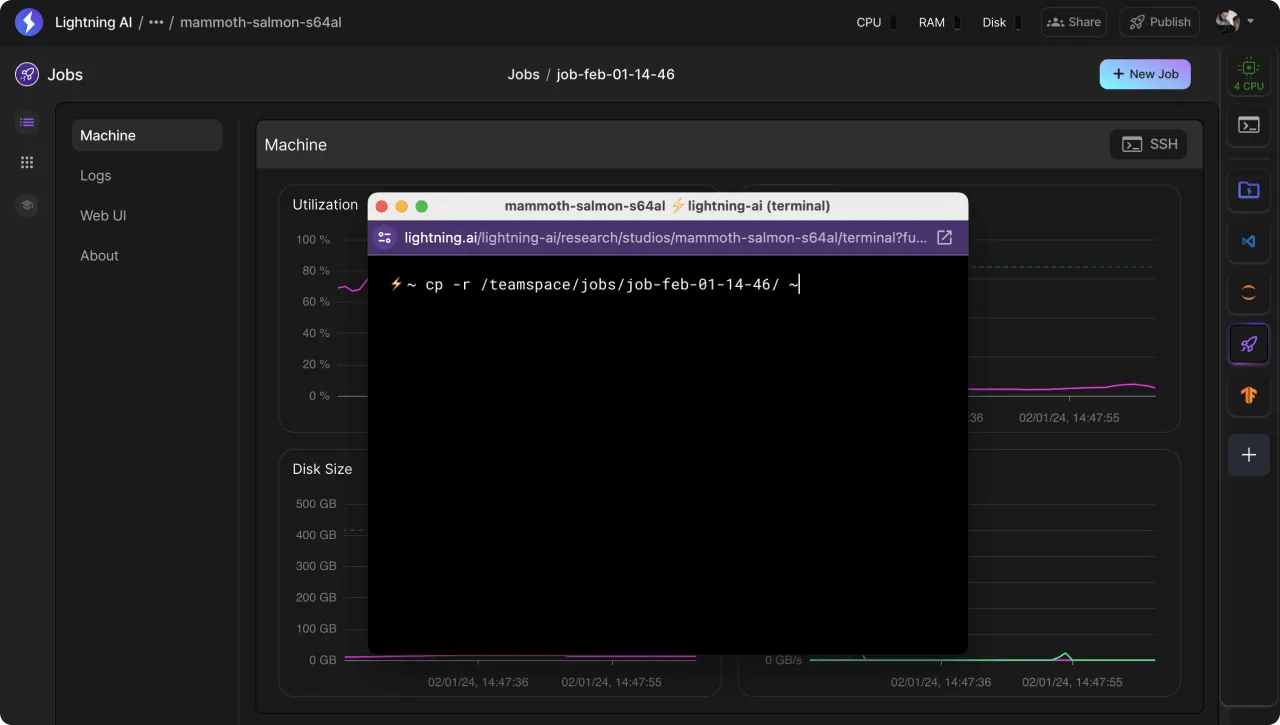Add a new app with plus icon
Viewport: 1280px width, 725px height.
point(1249,455)
